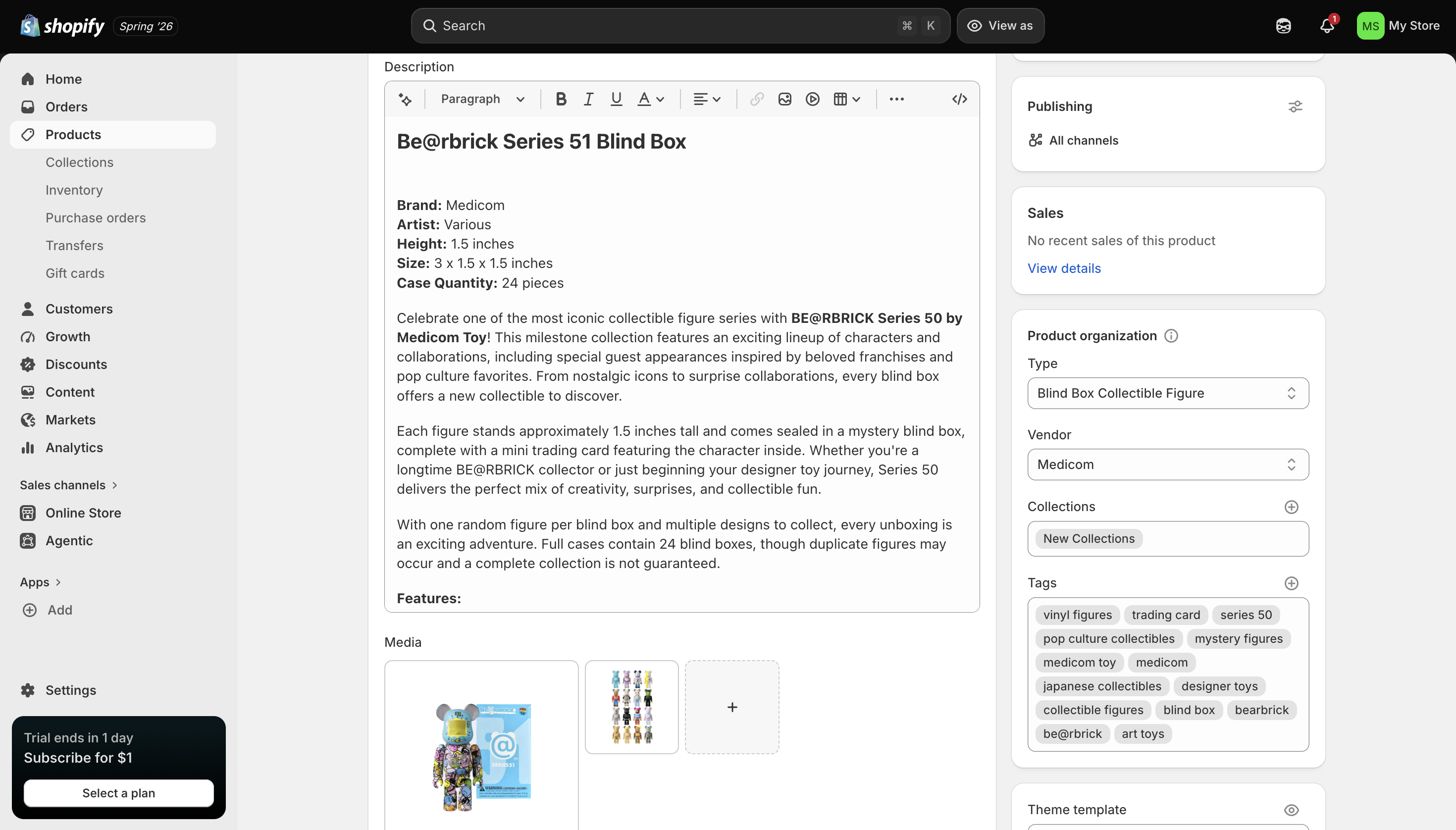The width and height of the screenshot is (1456, 830).
Task: Open the Sidekick assistant icon in top bar
Action: point(1283,26)
